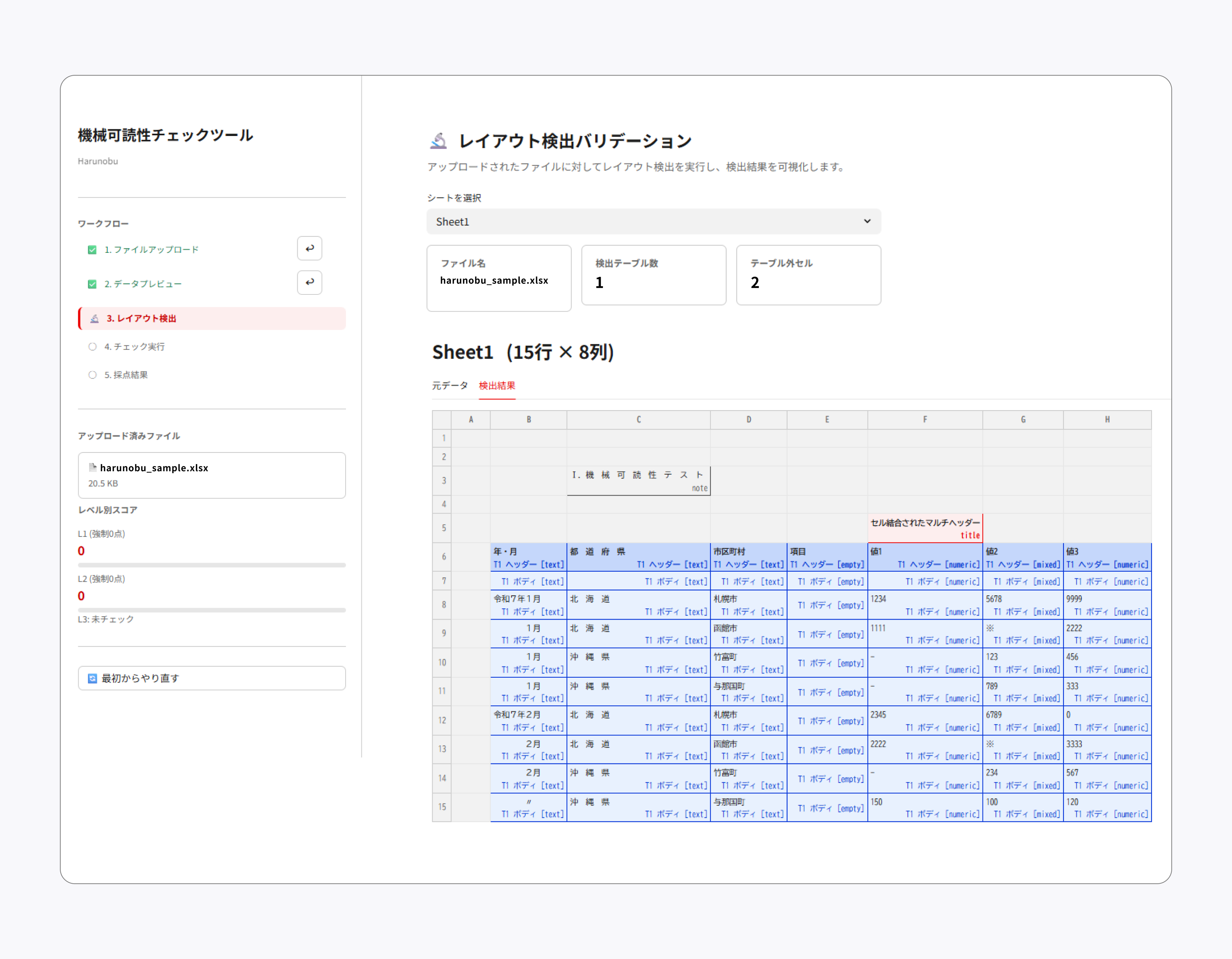Select the 5. 採点結果 radio step
The width and height of the screenshot is (1232, 959).
pos(92,375)
